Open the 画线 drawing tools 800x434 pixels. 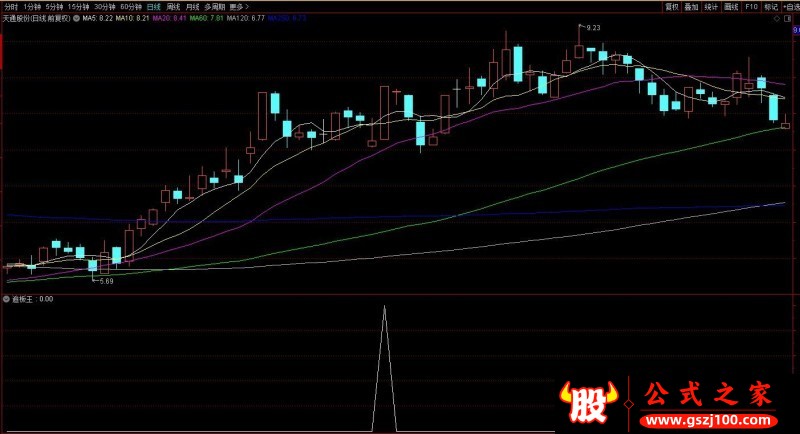pyautogui.click(x=732, y=7)
